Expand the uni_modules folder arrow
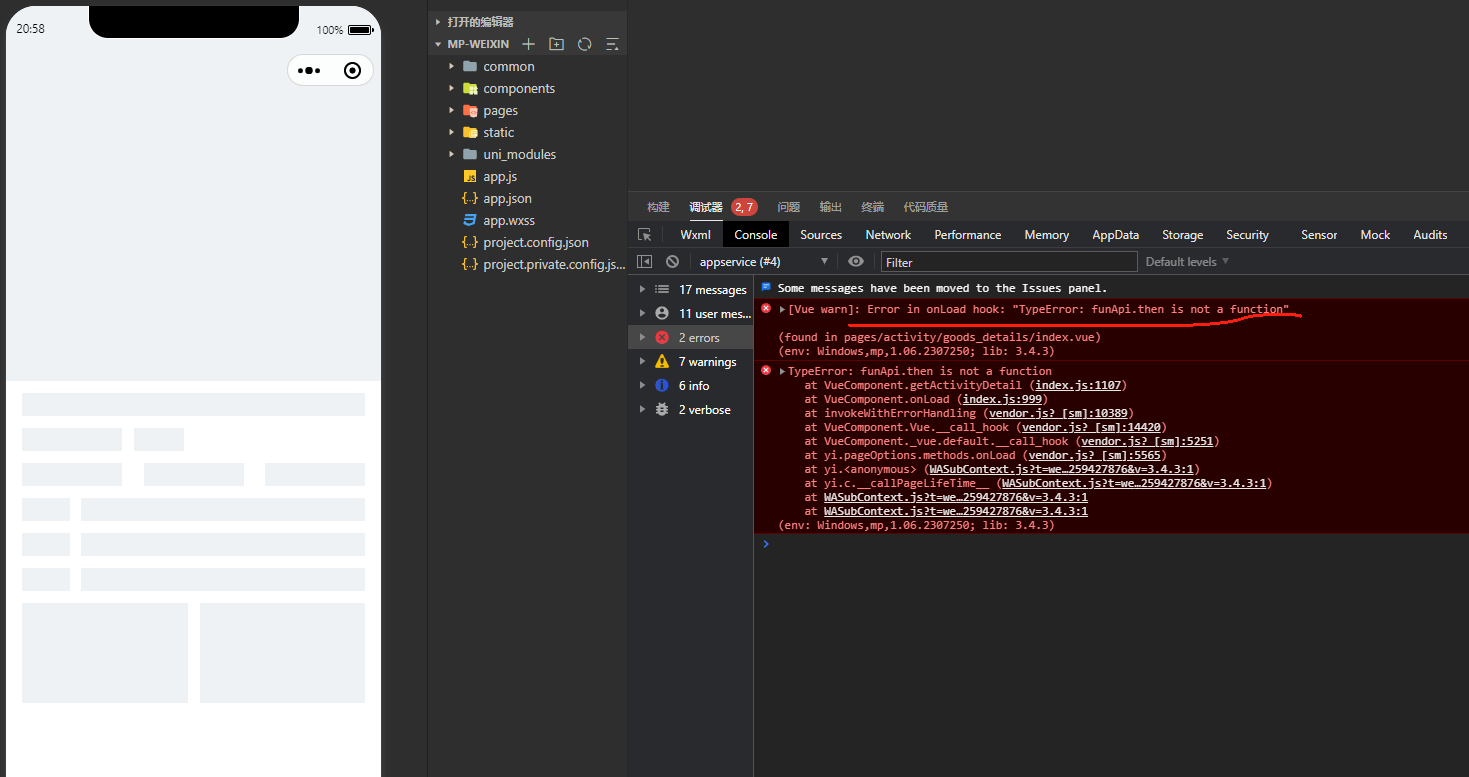 [451, 154]
